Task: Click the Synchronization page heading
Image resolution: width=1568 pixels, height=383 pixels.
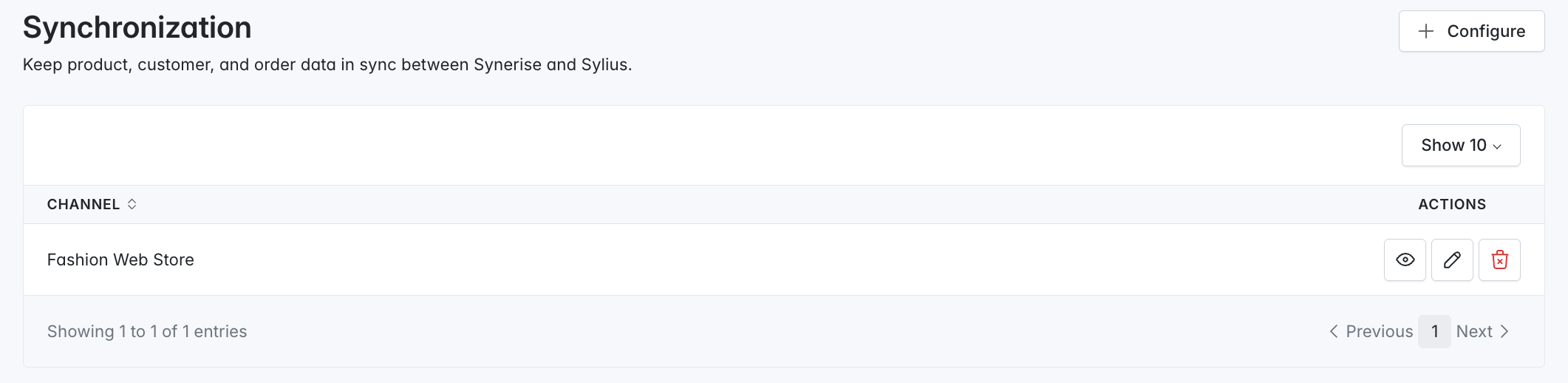Action: pos(137,28)
